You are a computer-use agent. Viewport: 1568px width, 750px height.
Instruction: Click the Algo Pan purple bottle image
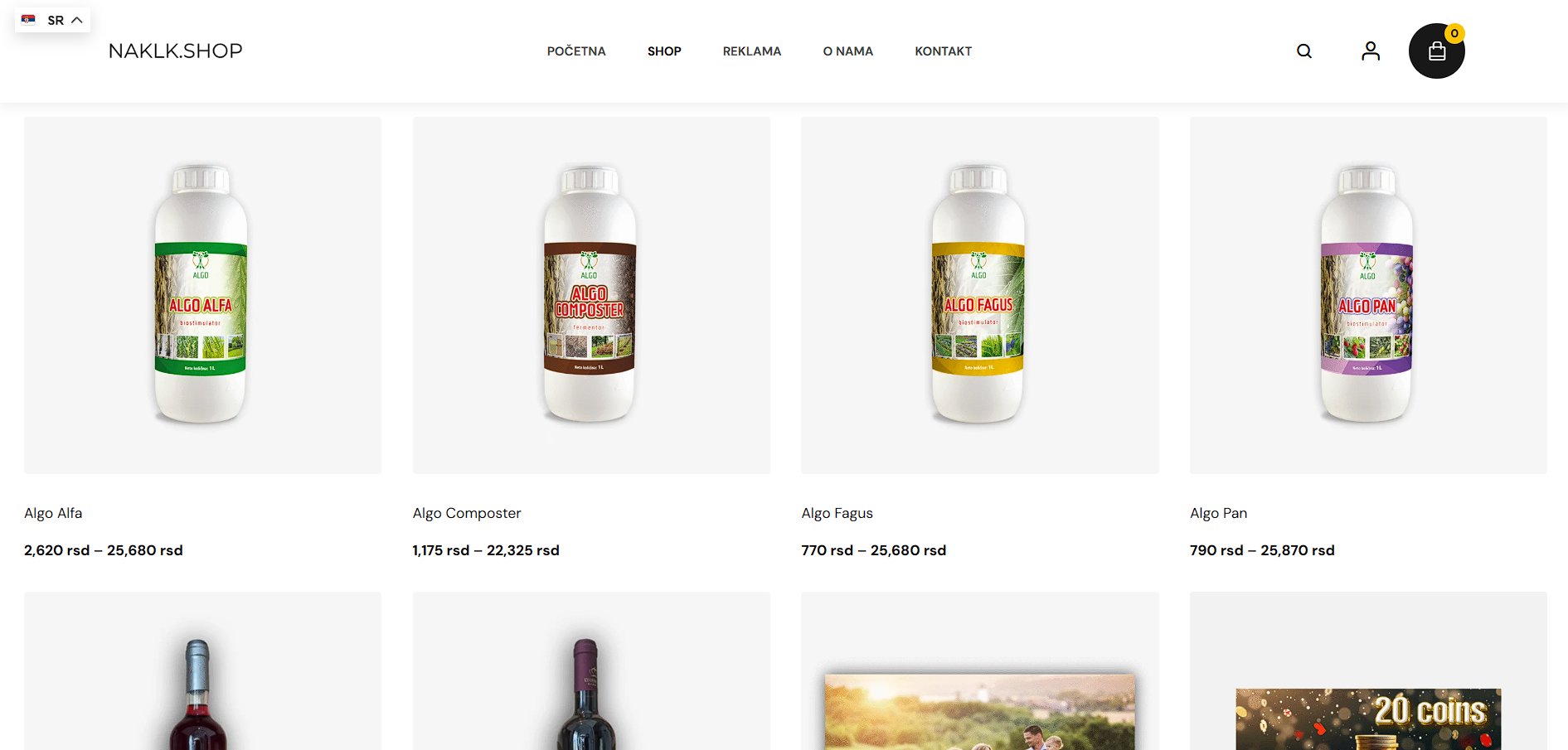[1368, 295]
